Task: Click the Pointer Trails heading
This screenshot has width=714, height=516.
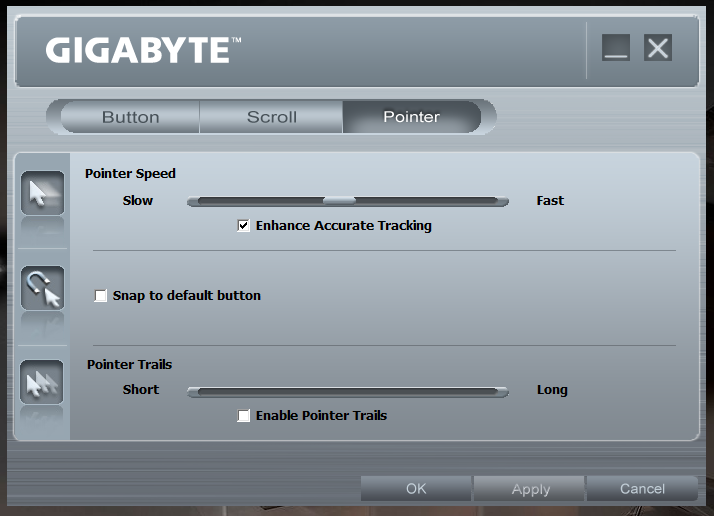Action: (x=129, y=364)
